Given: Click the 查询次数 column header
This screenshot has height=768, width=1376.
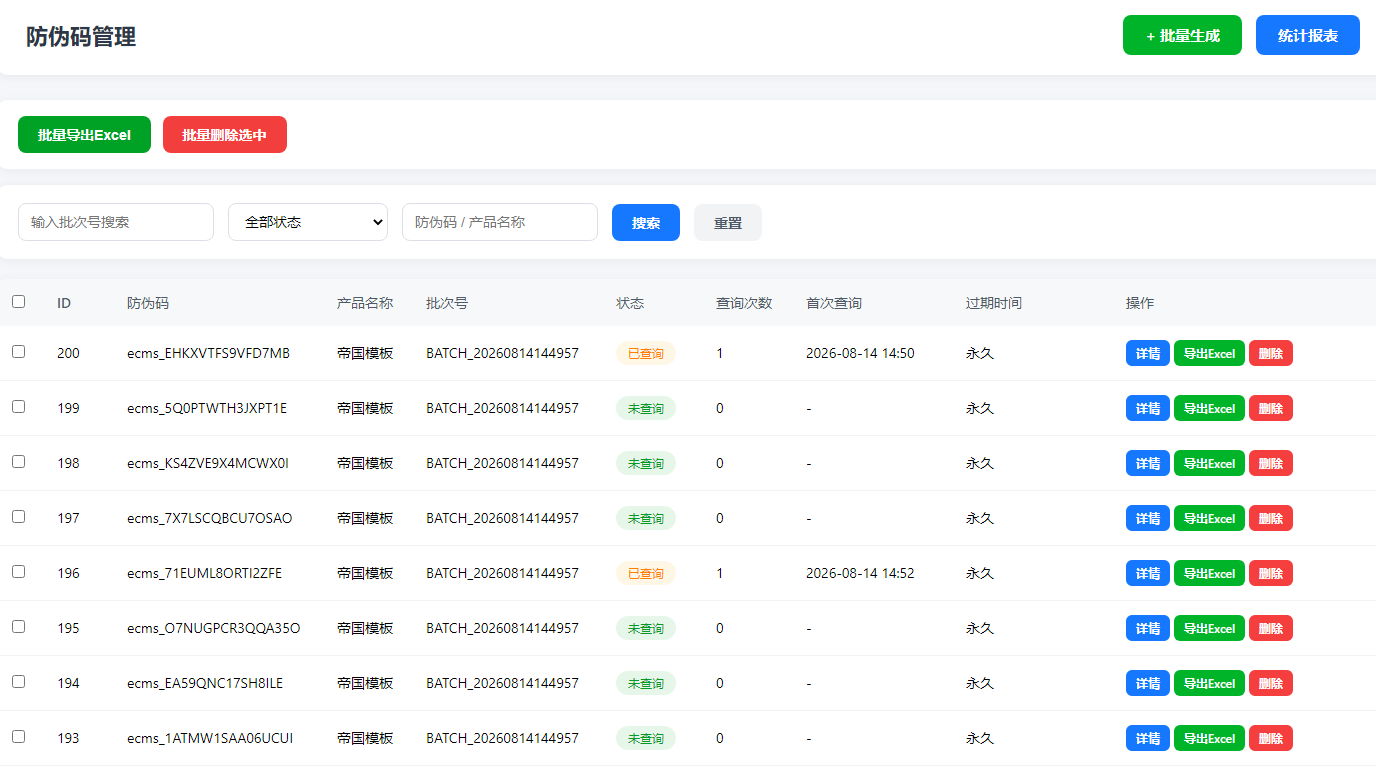Looking at the screenshot, I should 744,303.
